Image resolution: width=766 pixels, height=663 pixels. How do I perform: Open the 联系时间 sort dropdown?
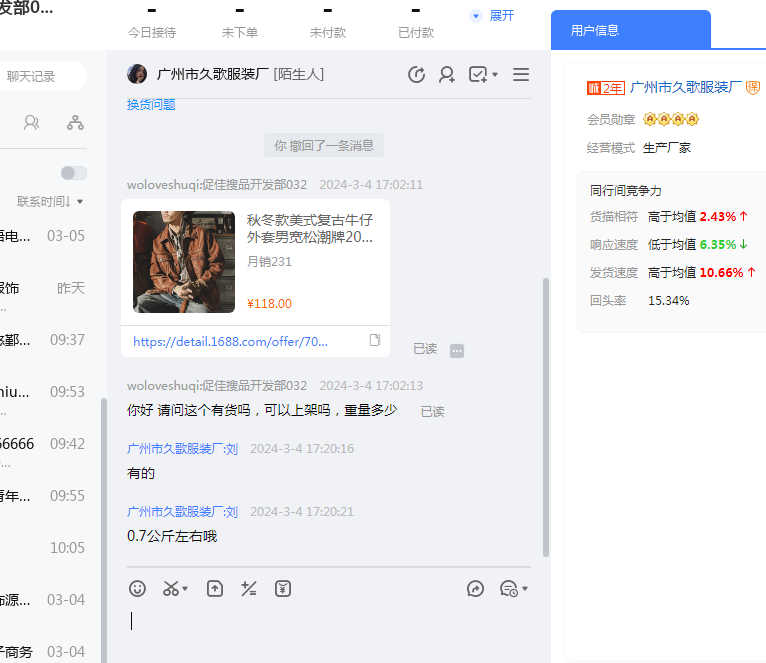coord(50,202)
